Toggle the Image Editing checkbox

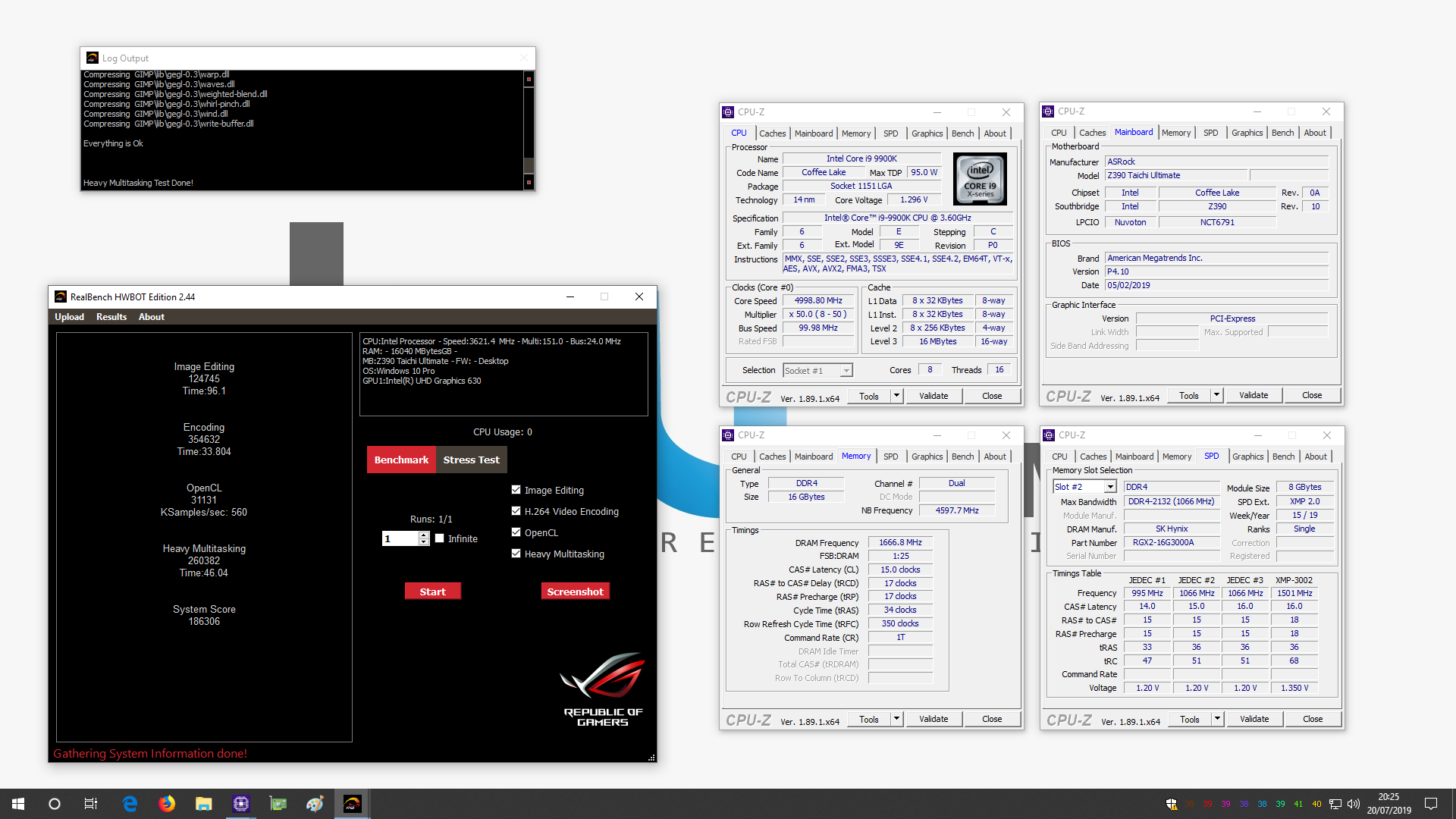coord(516,490)
